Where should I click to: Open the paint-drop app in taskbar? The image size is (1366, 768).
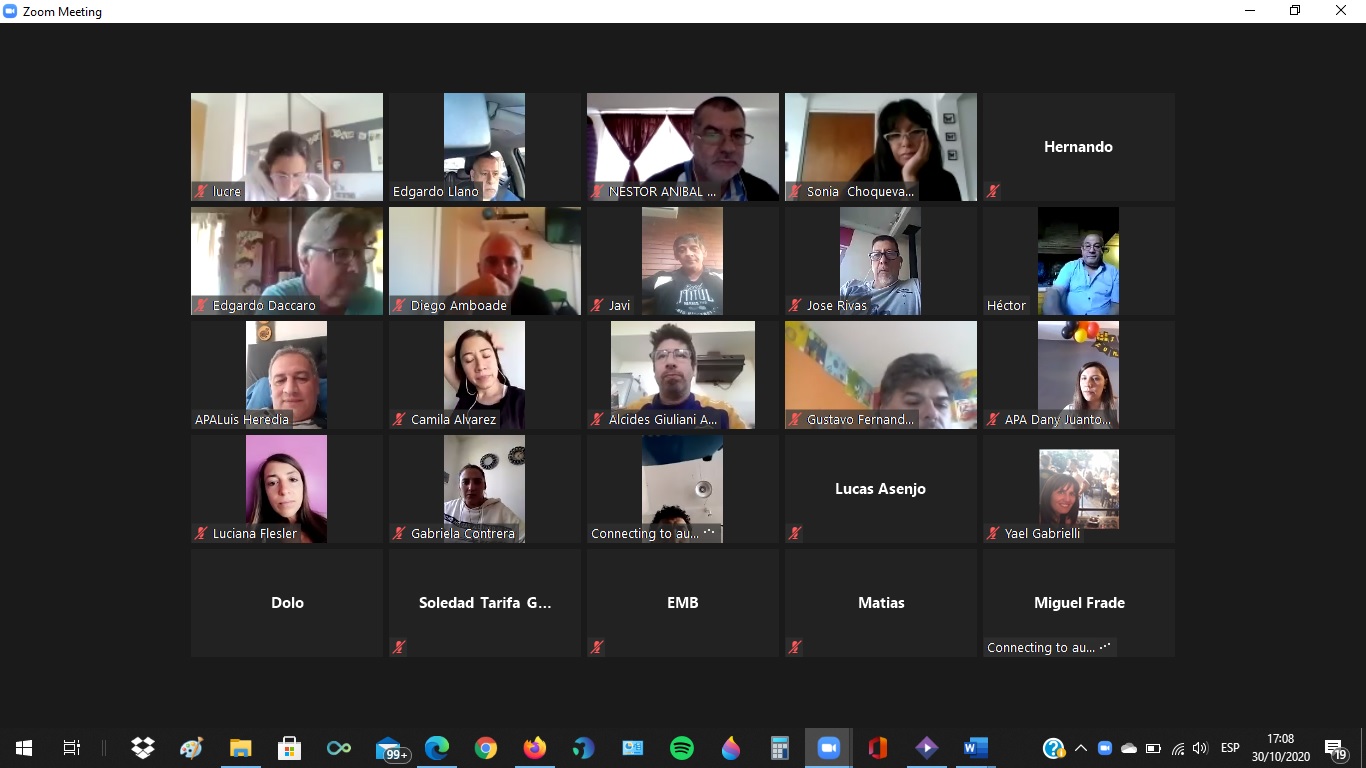pos(731,748)
